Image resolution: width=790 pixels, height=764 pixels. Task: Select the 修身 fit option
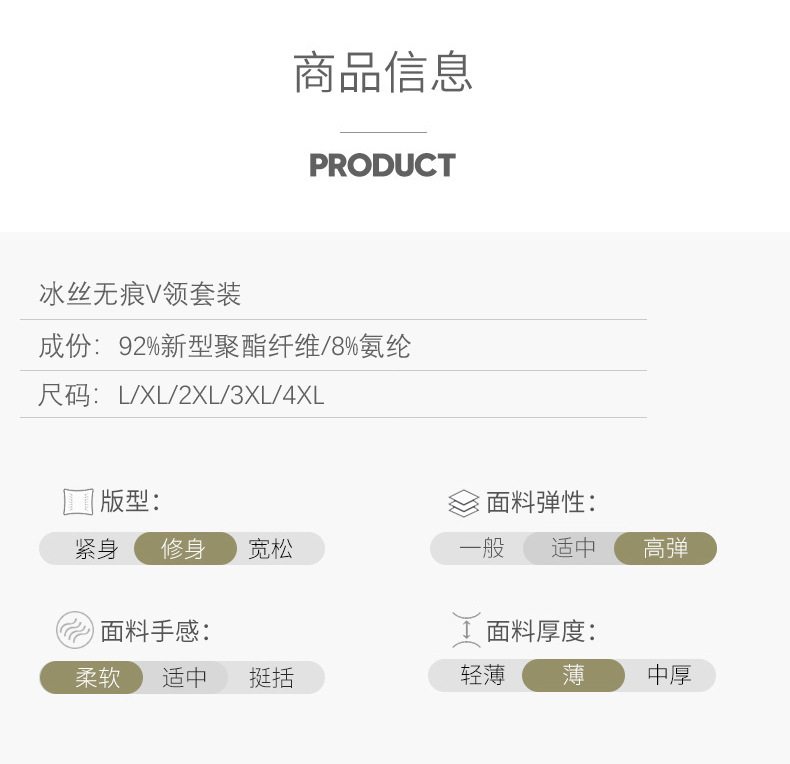click(184, 549)
